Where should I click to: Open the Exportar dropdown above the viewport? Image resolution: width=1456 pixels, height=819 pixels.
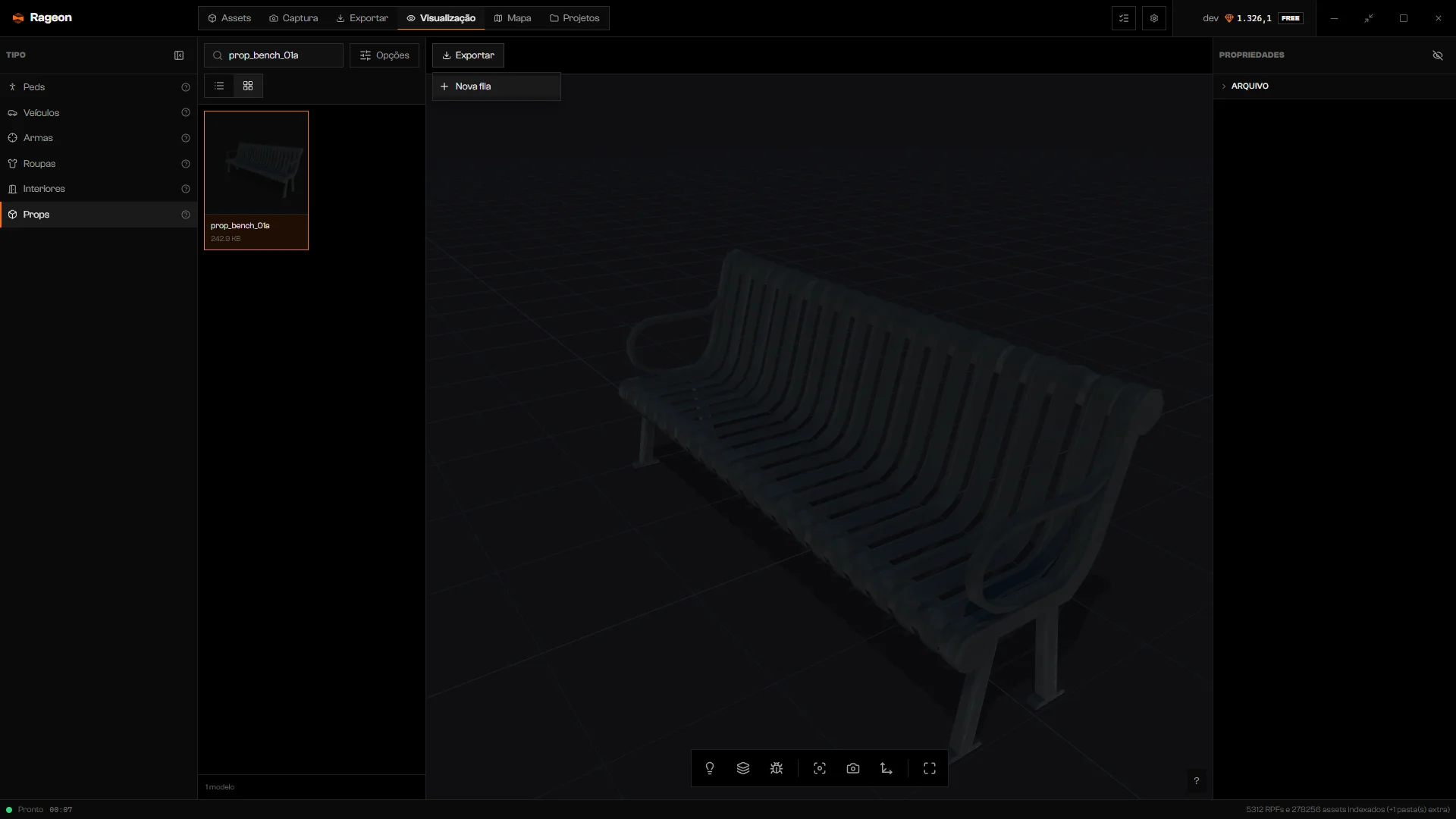click(468, 55)
